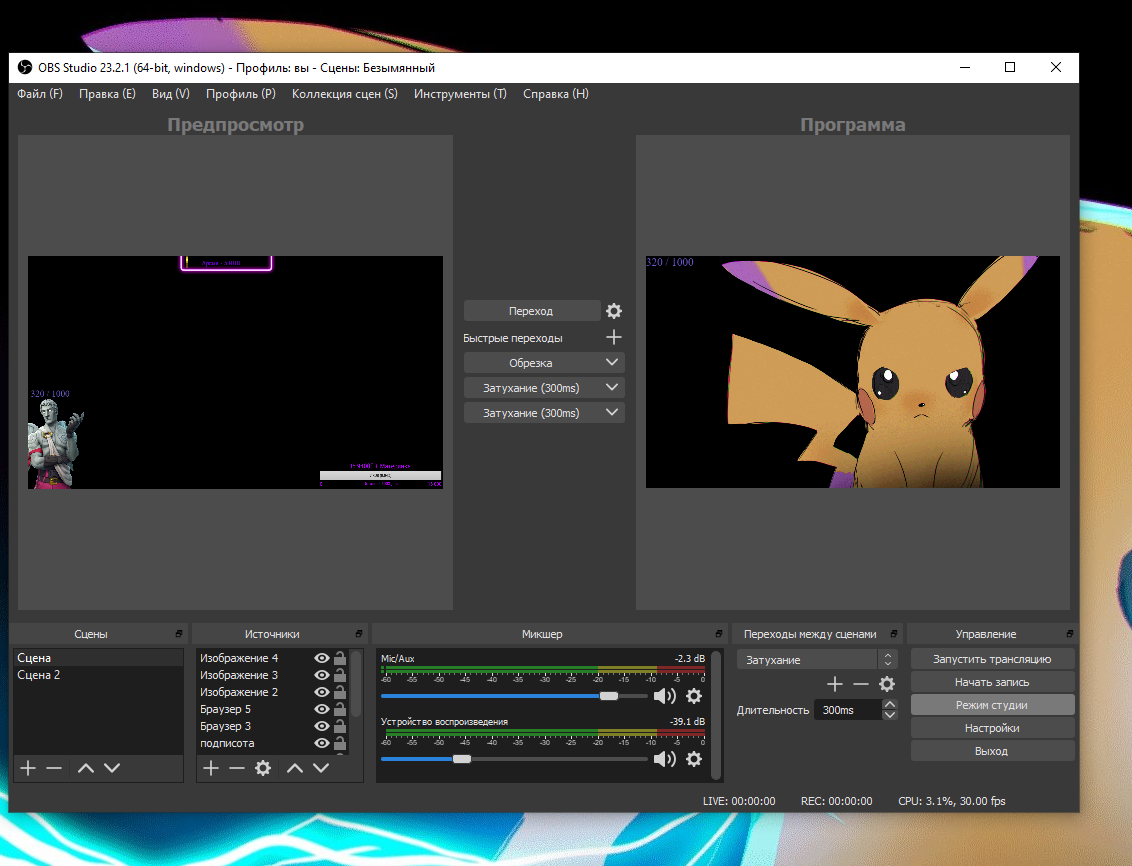
Task: Remove scene transition with minus icon
Action: (861, 683)
